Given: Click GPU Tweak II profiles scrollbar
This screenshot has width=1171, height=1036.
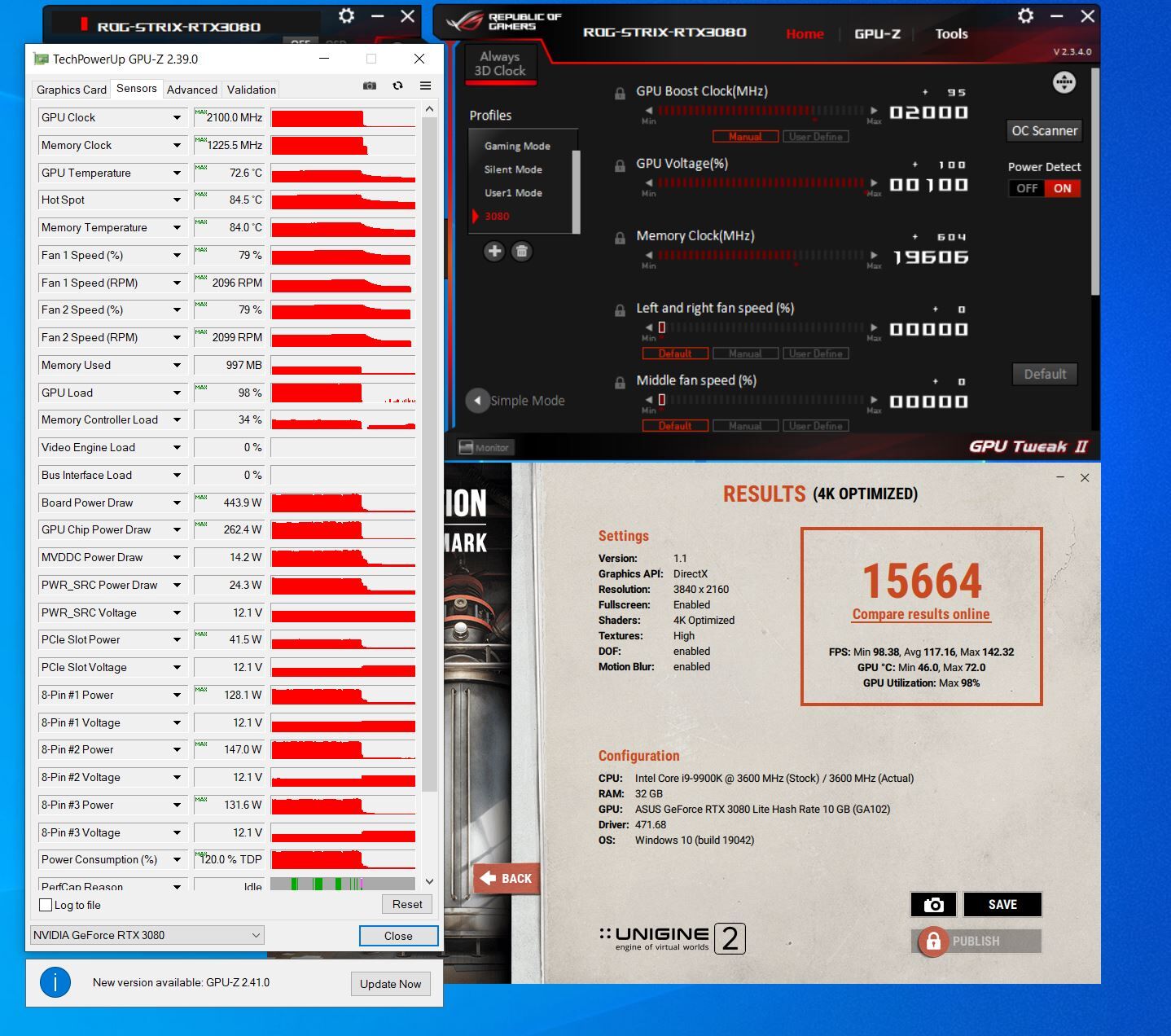Looking at the screenshot, I should (577, 191).
